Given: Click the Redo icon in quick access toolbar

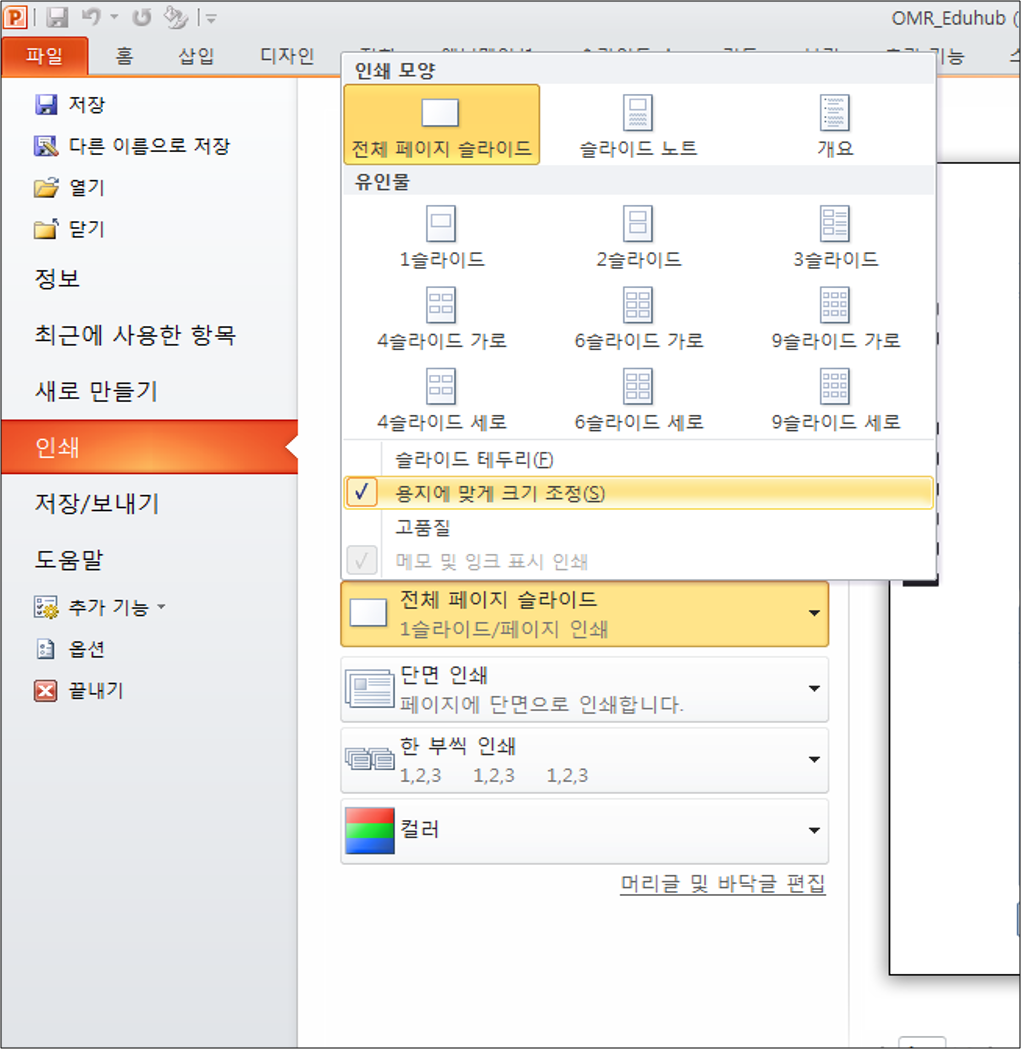Looking at the screenshot, I should (x=141, y=17).
